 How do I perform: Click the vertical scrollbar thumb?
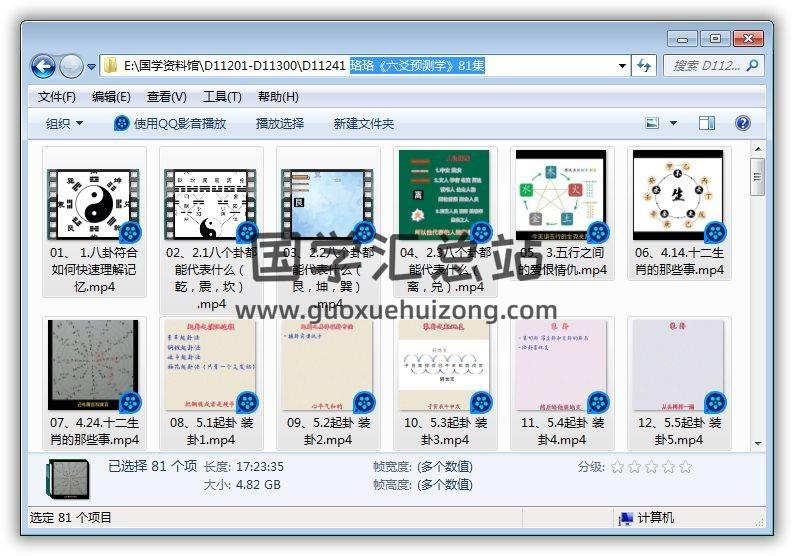click(x=758, y=177)
